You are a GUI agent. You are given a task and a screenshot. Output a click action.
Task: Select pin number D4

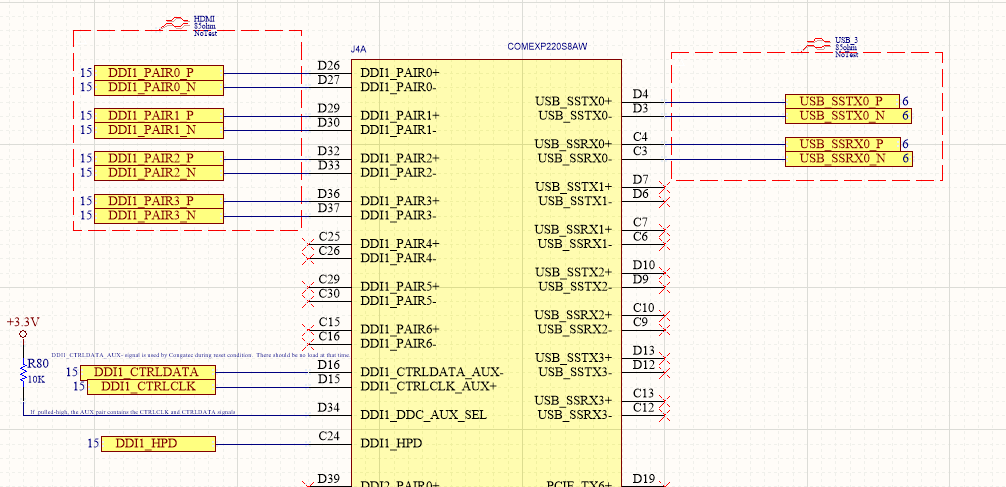640,94
